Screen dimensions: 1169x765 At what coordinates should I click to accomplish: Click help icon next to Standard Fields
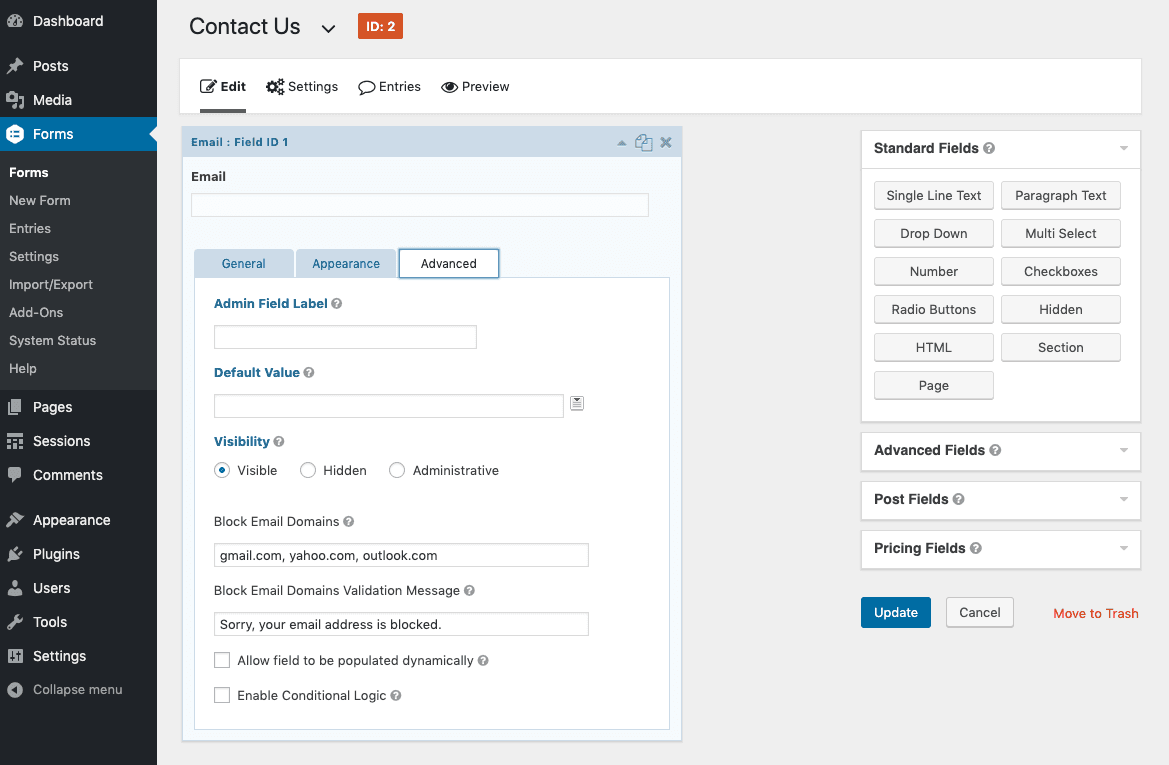tap(989, 148)
